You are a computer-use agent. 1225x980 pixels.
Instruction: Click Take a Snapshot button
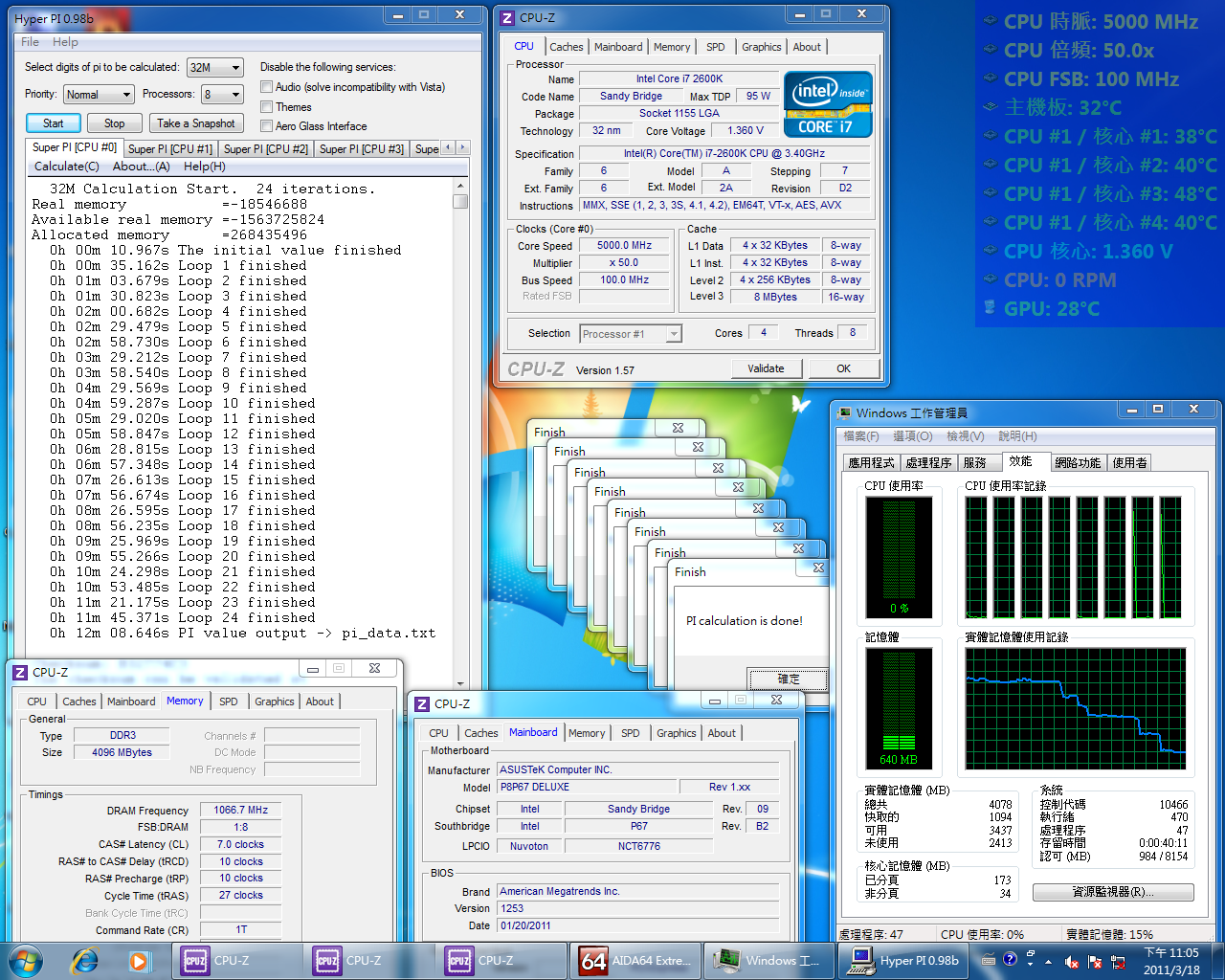[196, 123]
